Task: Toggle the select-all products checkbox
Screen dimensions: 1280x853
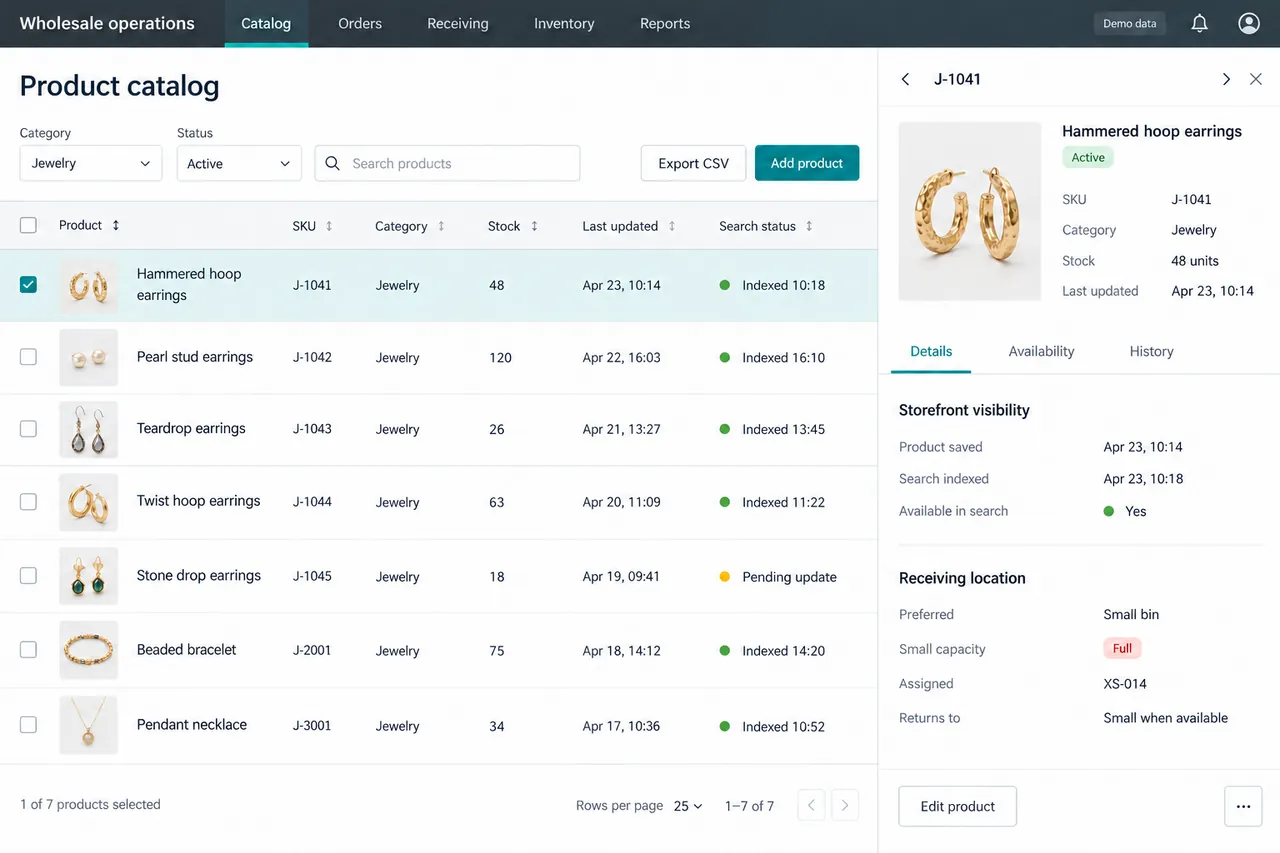Action: point(28,226)
